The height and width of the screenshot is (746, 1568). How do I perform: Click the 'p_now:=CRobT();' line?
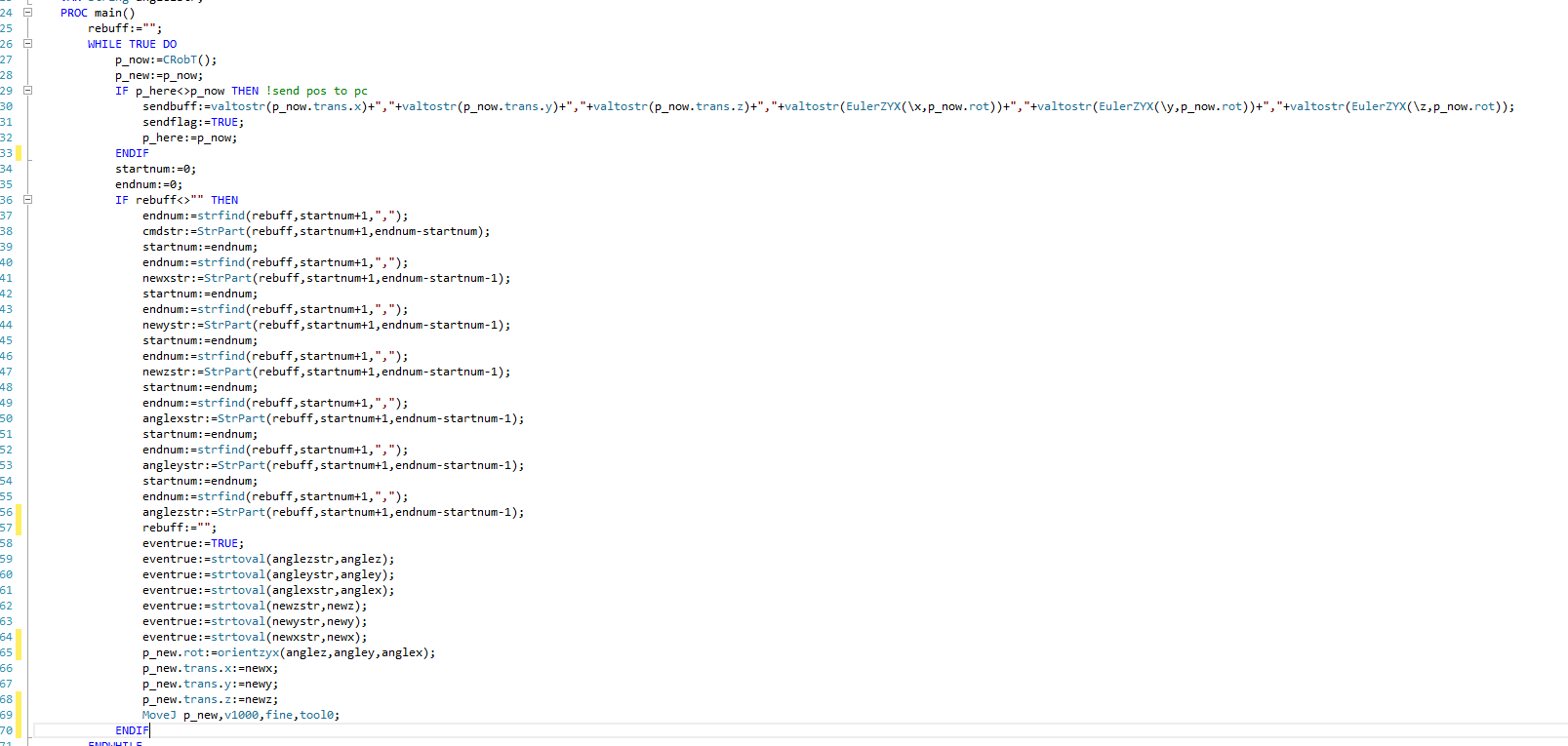pyautogui.click(x=166, y=59)
